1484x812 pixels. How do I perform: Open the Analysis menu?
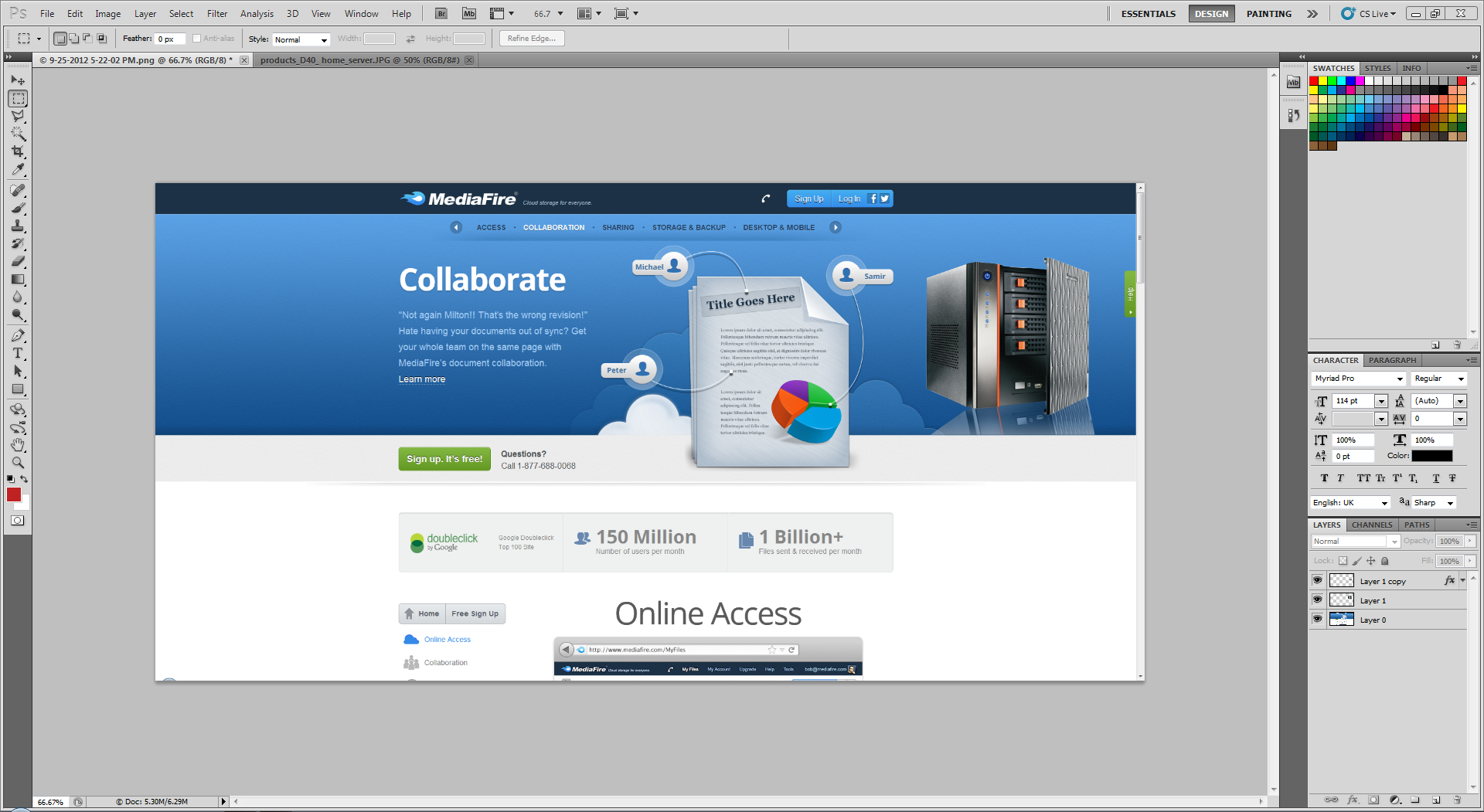(x=257, y=13)
